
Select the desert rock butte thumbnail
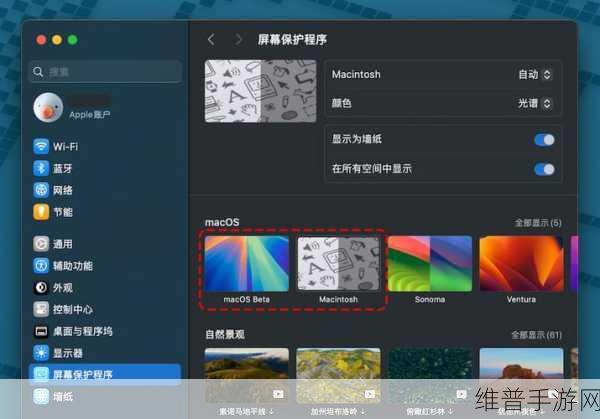(x=521, y=375)
